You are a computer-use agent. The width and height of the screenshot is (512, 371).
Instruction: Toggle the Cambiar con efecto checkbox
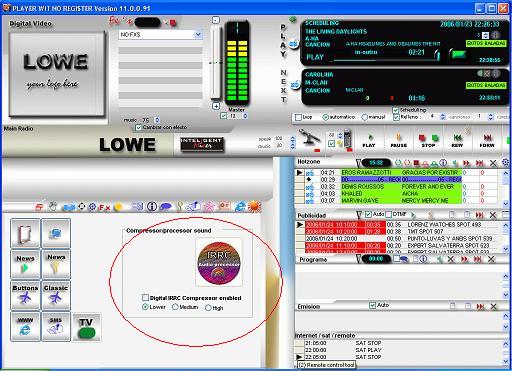click(x=138, y=127)
